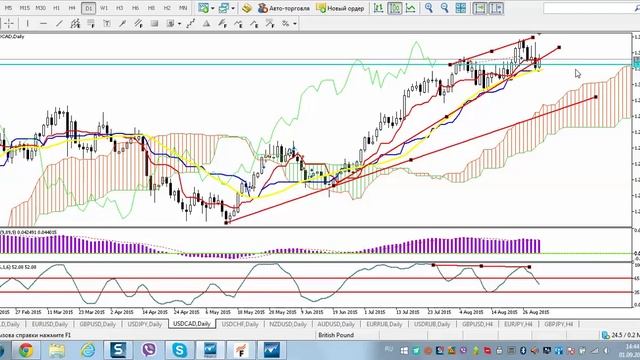Image resolution: width=640 pixels, height=360 pixels.
Task: Select the active USDCAD,Daily tab
Action: point(191,324)
